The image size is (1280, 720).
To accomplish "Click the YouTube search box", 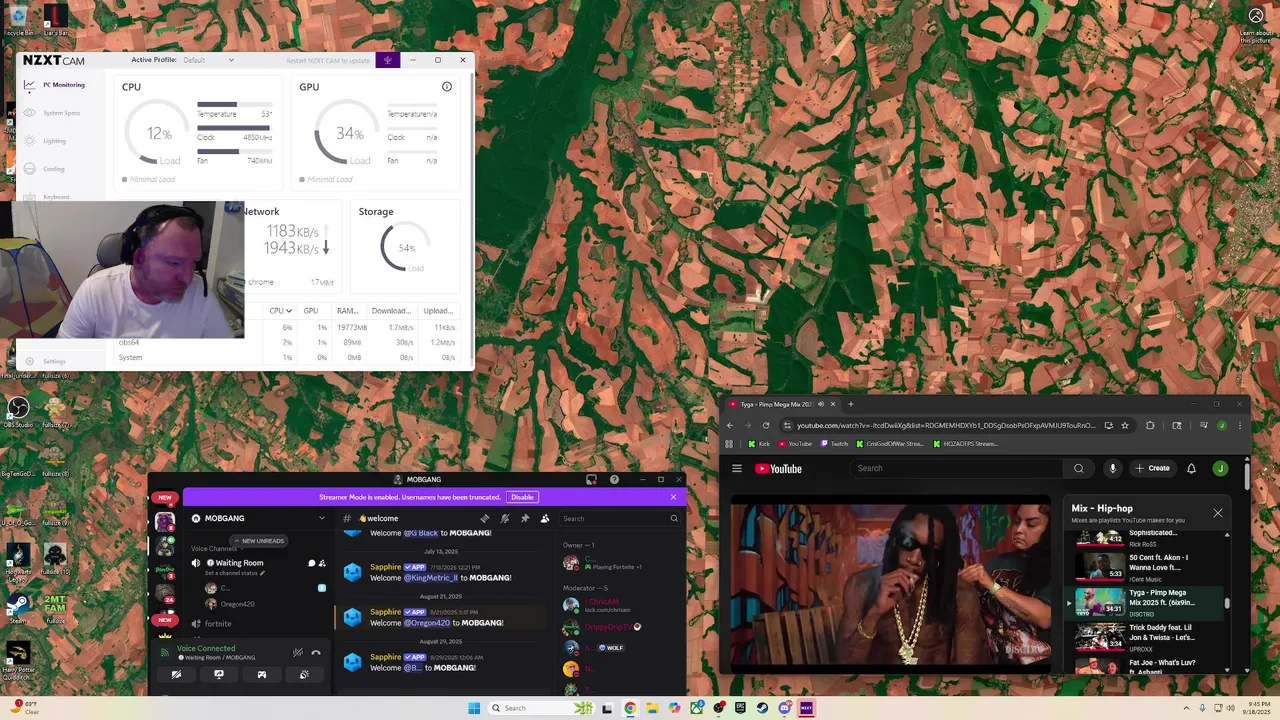I will pyautogui.click(x=958, y=468).
